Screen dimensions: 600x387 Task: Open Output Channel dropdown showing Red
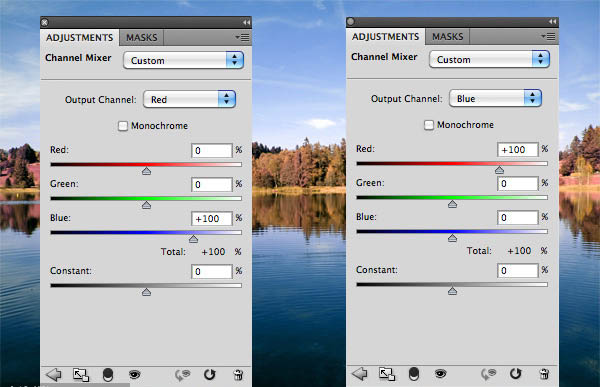click(x=189, y=100)
